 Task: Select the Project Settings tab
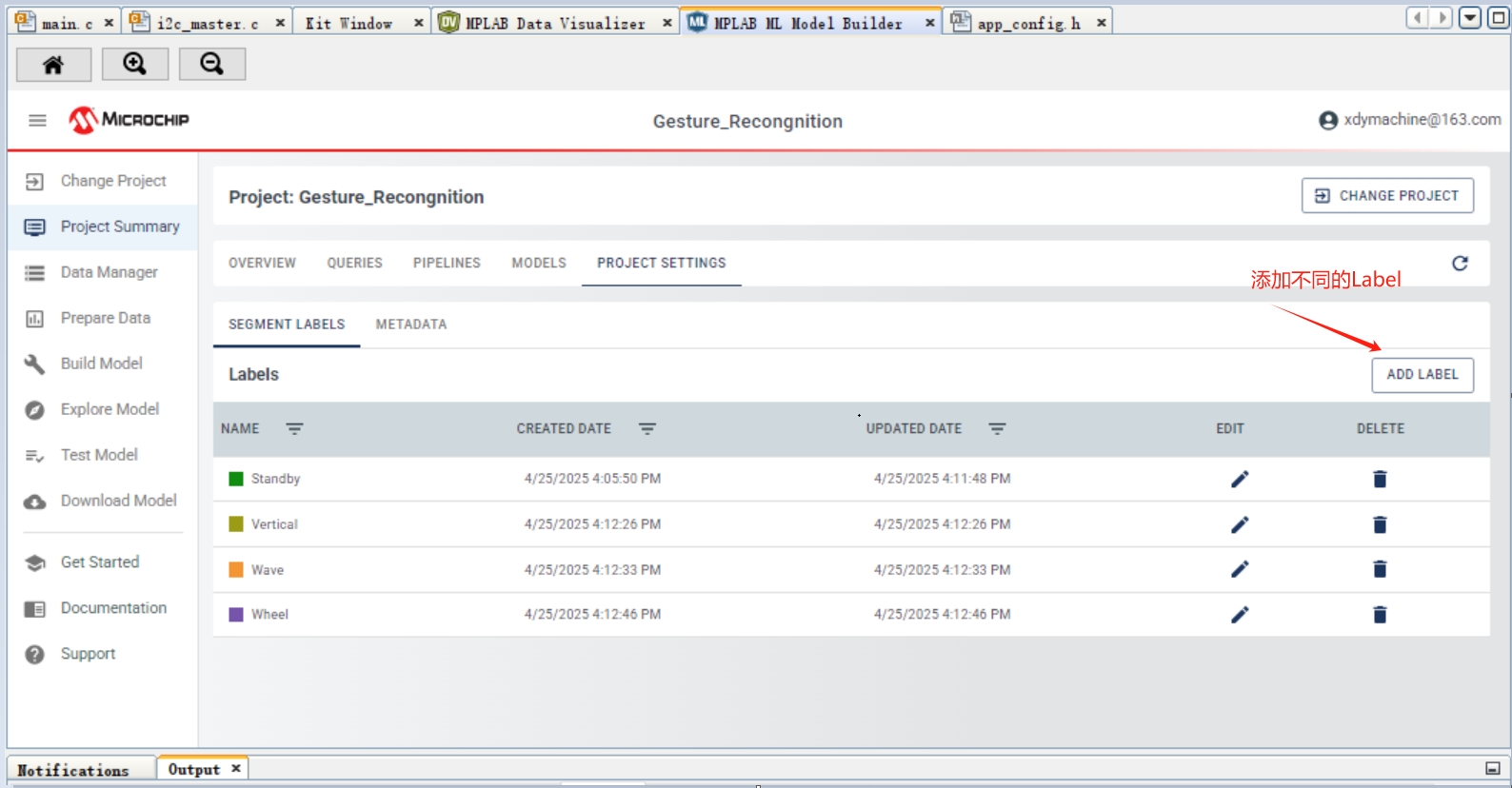pyautogui.click(x=662, y=264)
